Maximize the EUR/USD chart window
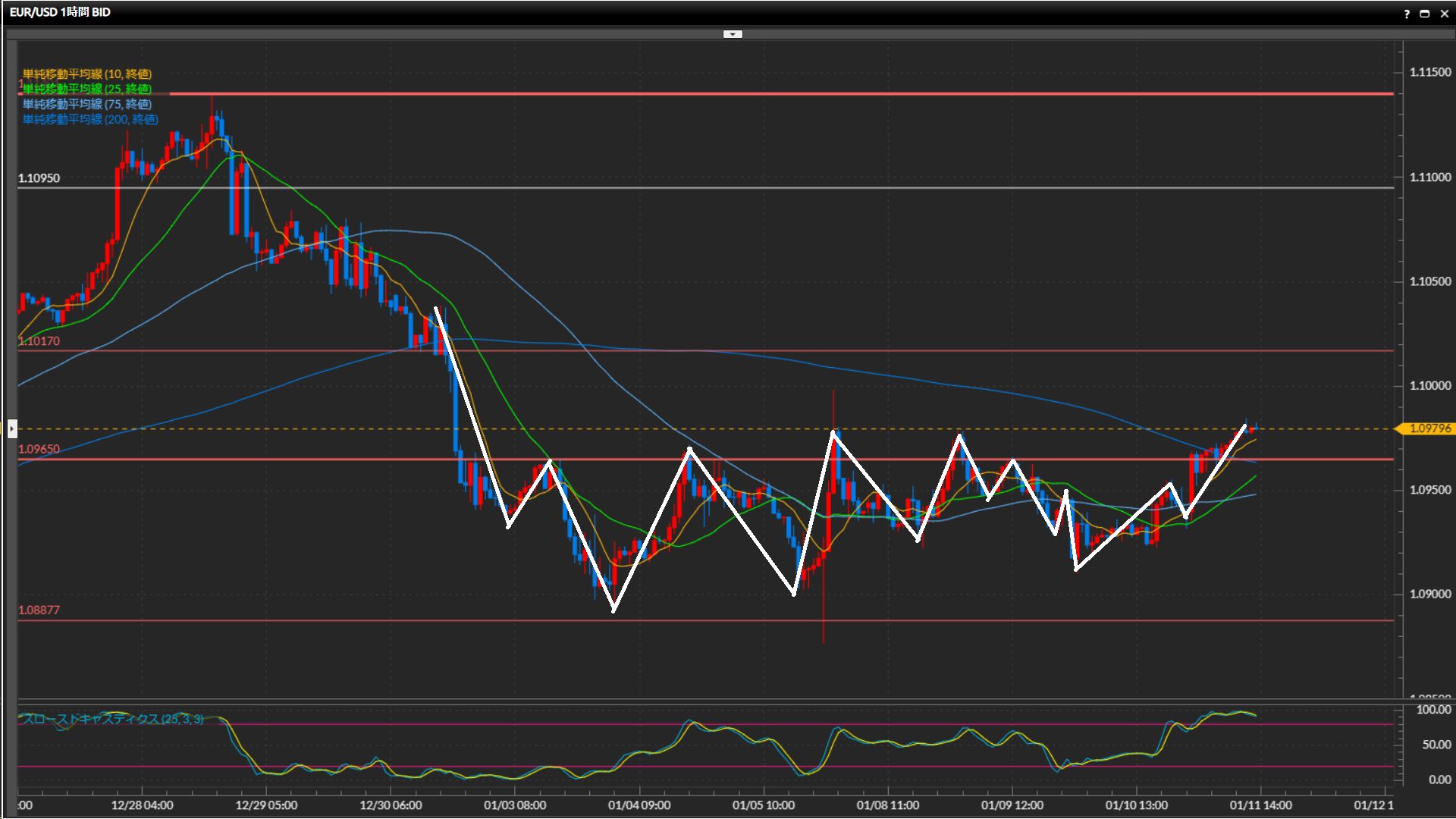1456x819 pixels. (x=1425, y=14)
